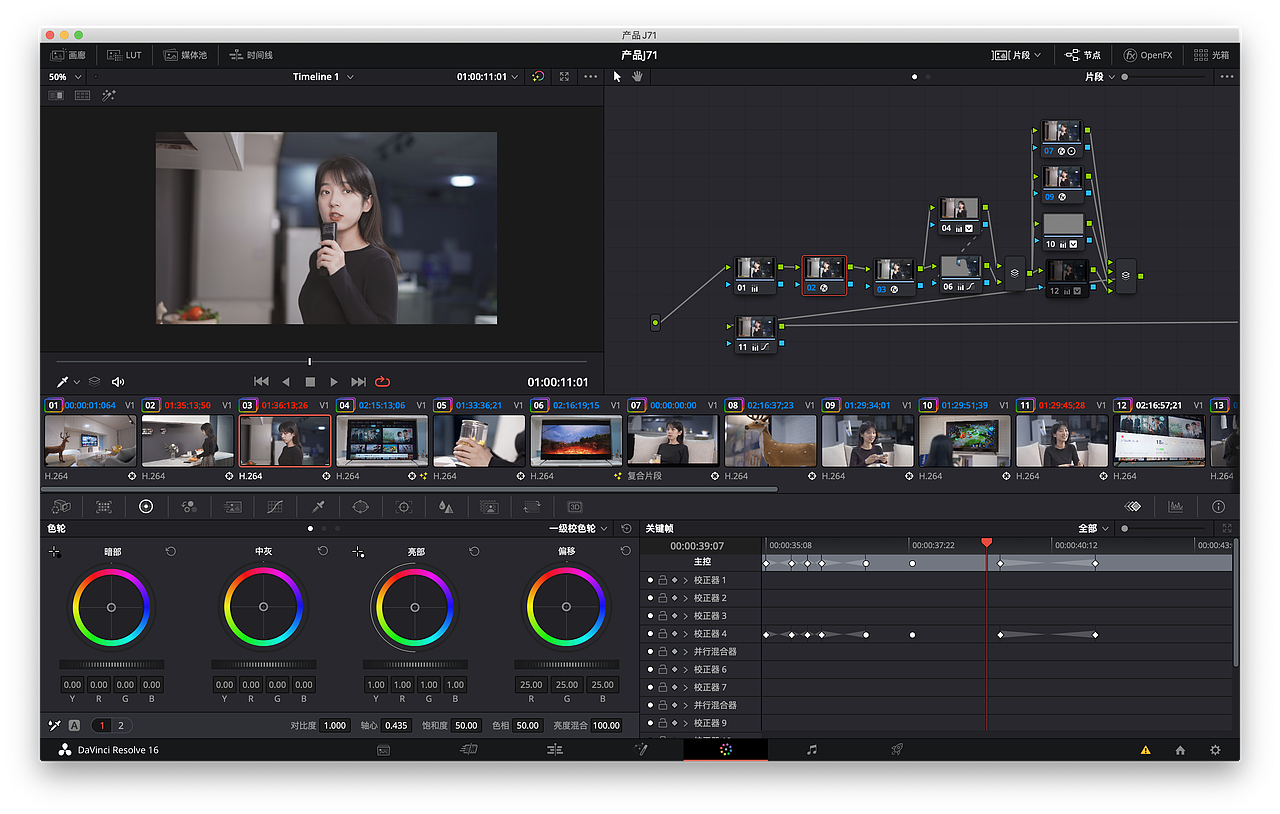This screenshot has height=814, width=1280.
Task: Open the 光箱 lightbox
Action: coord(1212,55)
